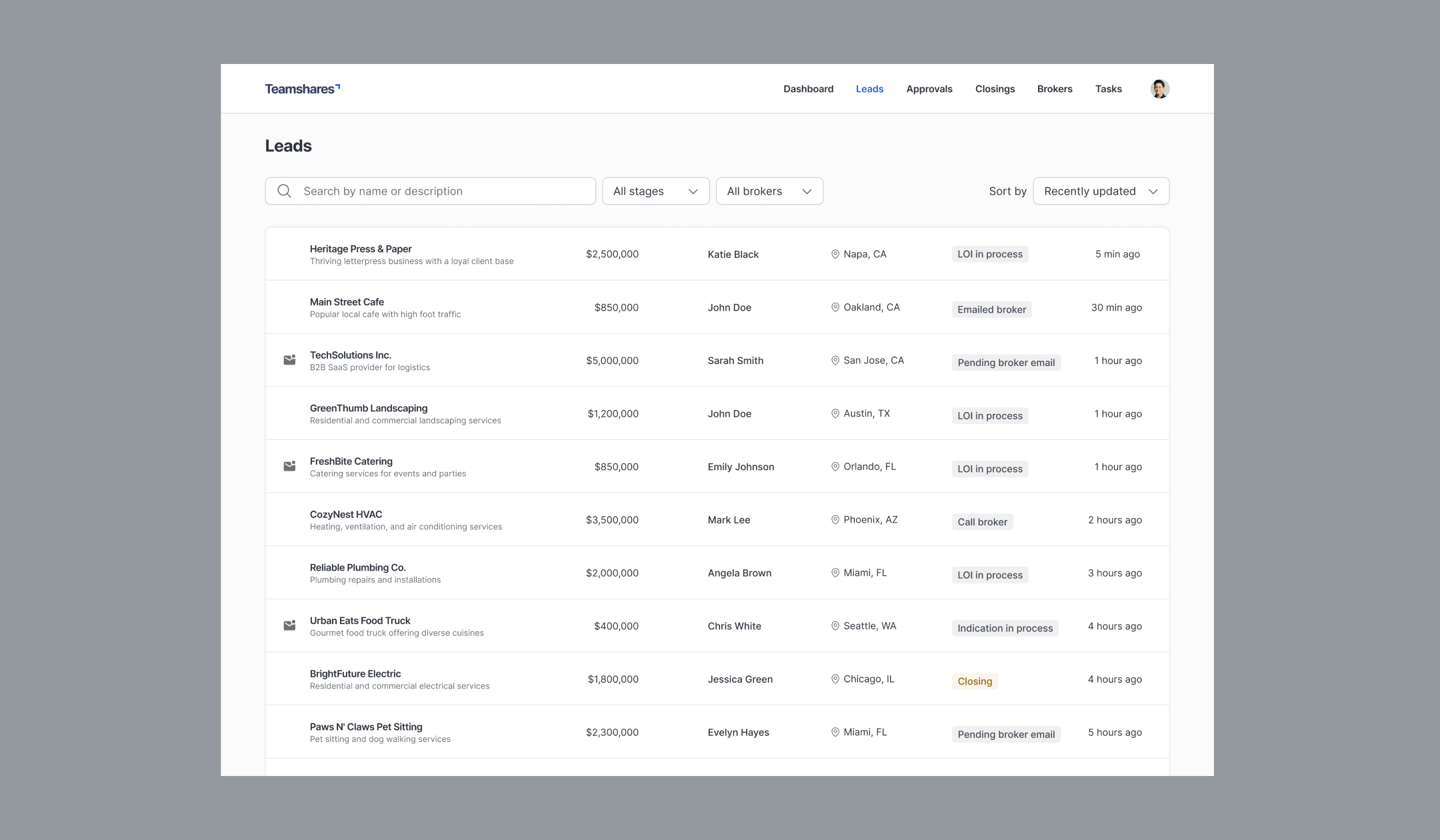Open the user profile avatar
The height and width of the screenshot is (840, 1440).
click(1159, 89)
